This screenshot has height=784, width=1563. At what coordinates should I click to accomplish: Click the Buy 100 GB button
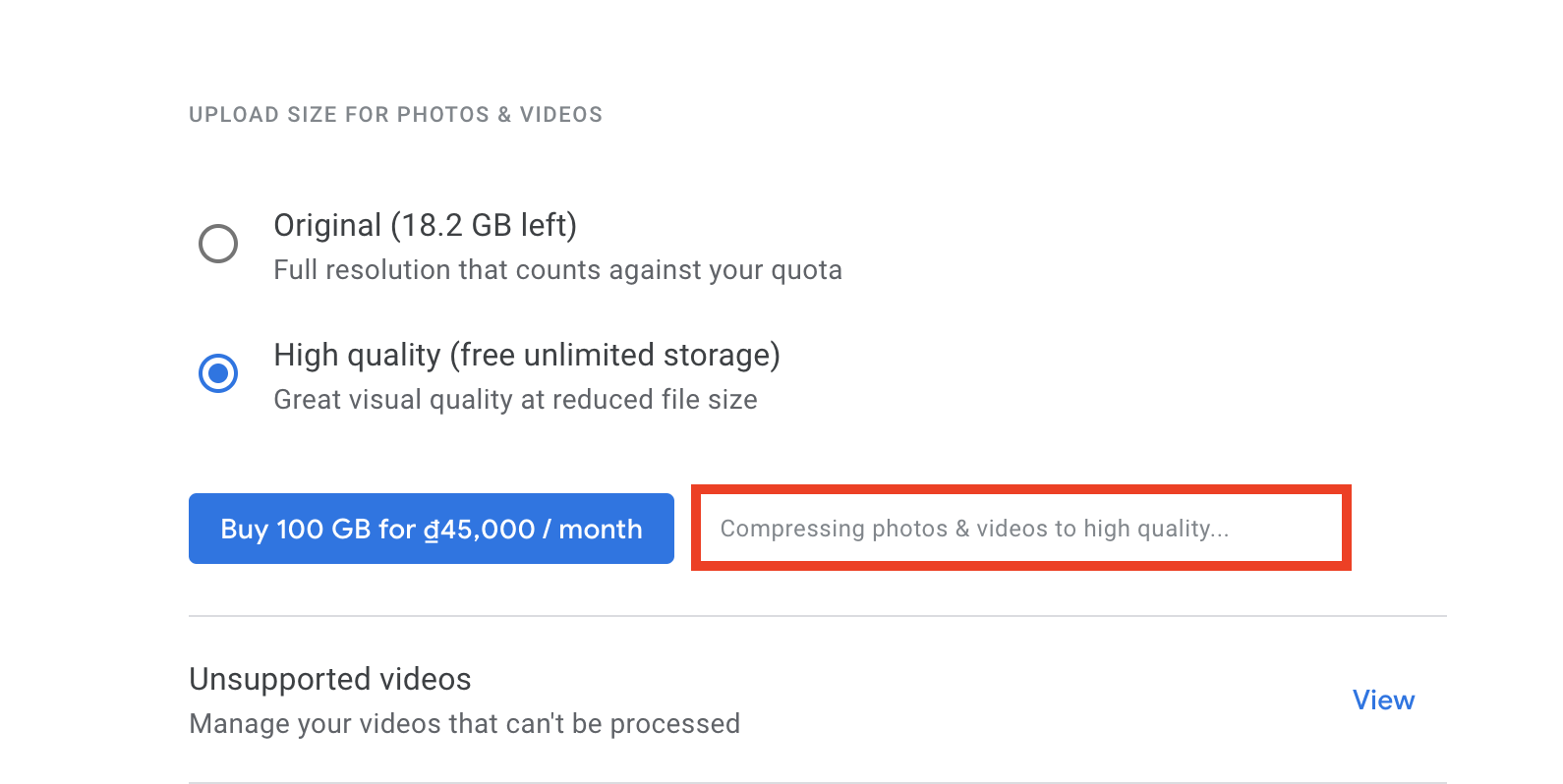[431, 529]
